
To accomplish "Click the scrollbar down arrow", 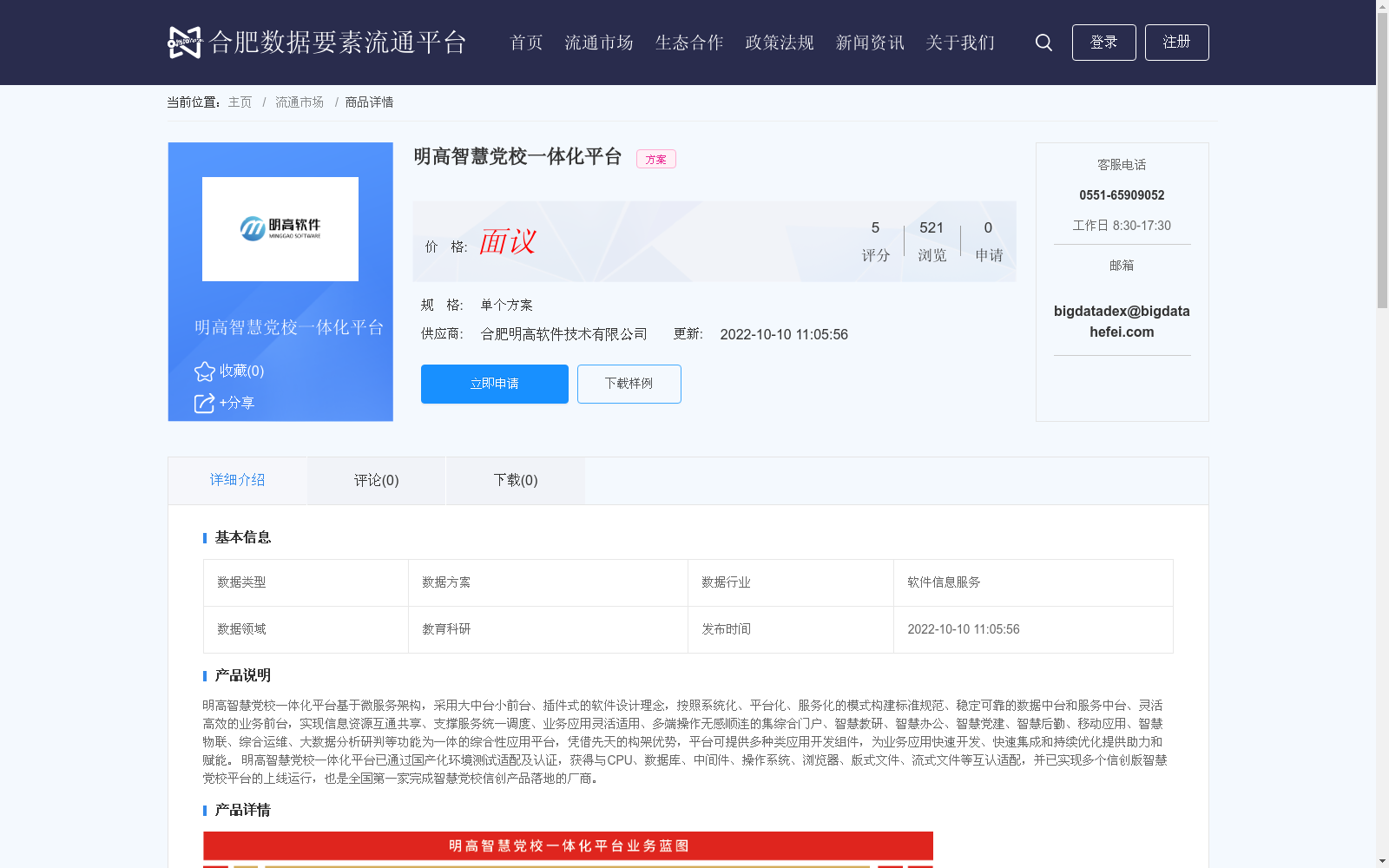I will pos(1382,861).
